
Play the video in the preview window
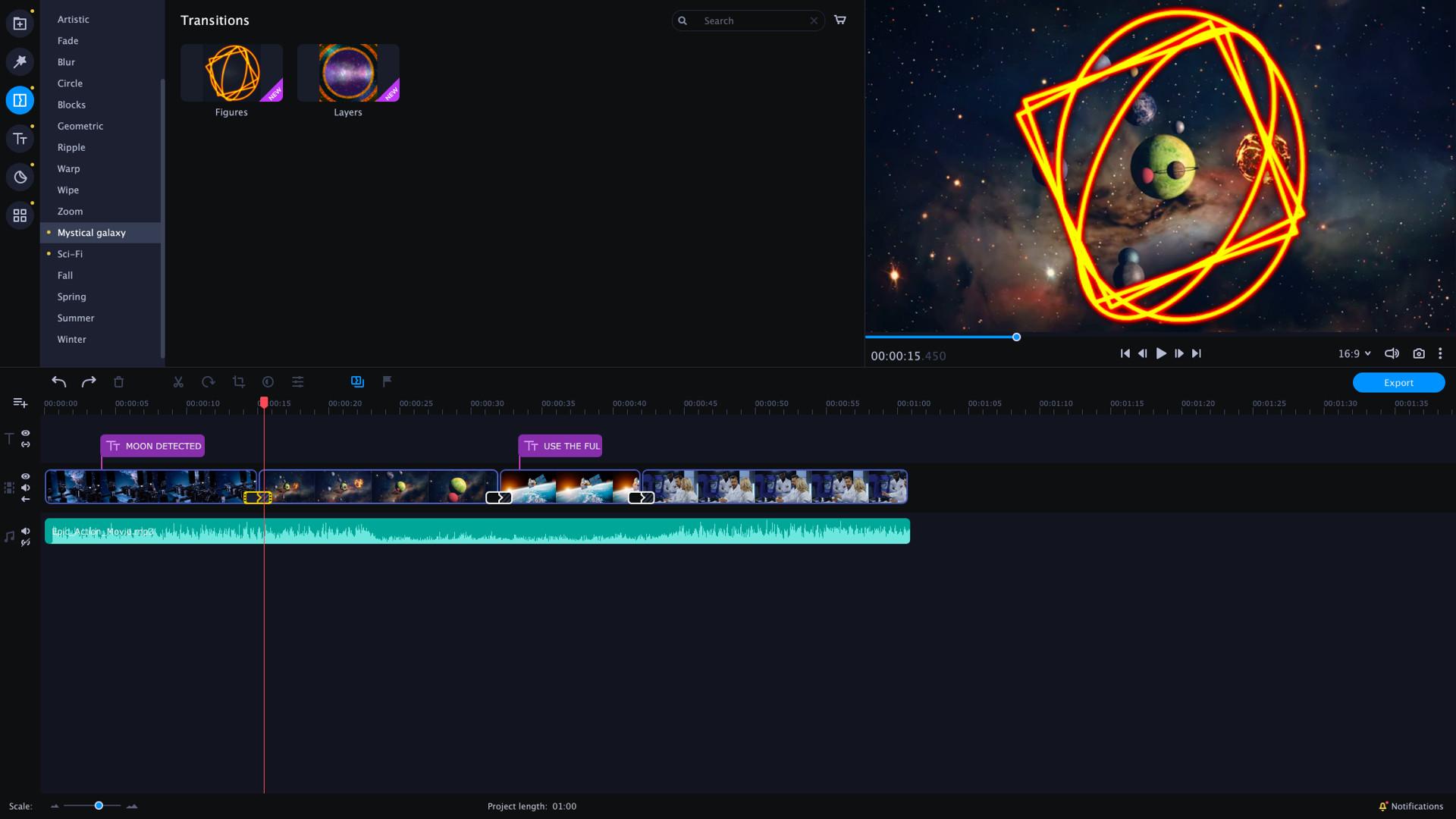click(x=1161, y=353)
